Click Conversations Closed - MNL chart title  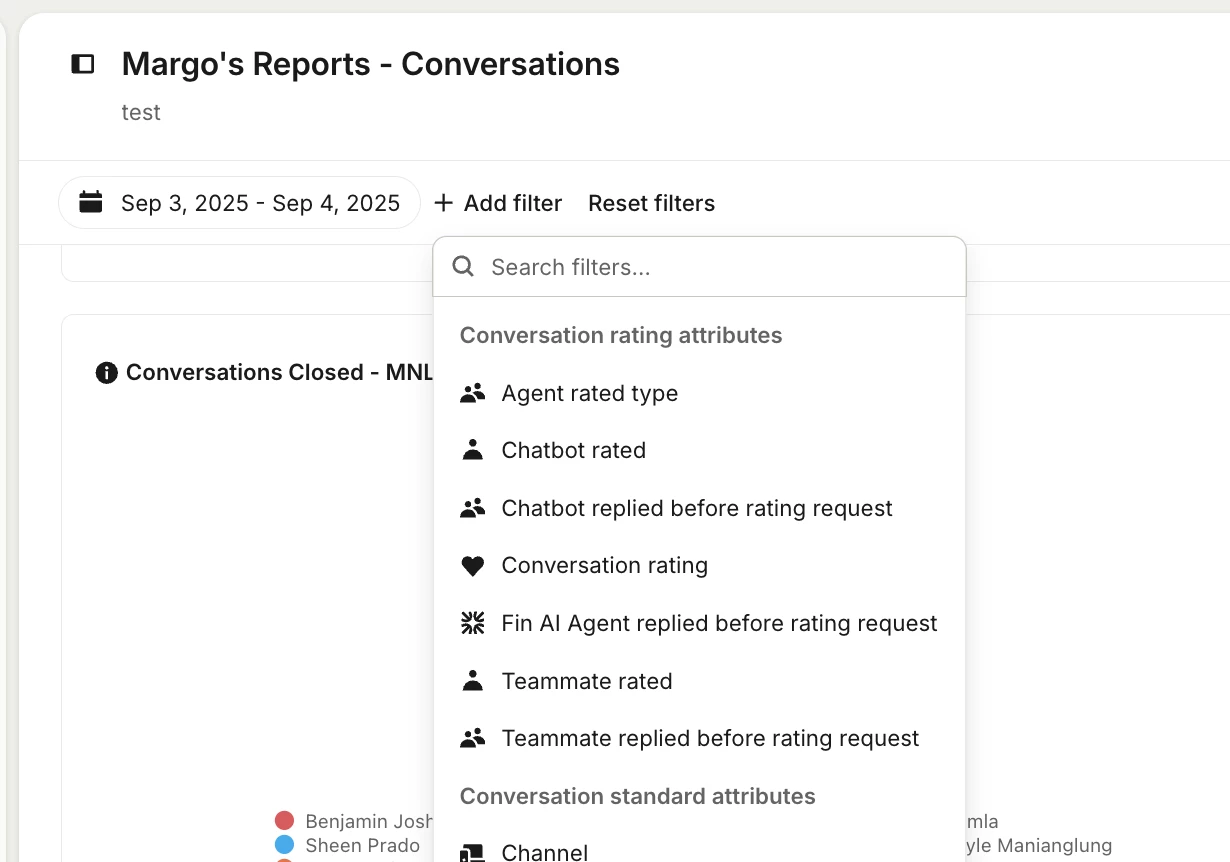point(280,373)
